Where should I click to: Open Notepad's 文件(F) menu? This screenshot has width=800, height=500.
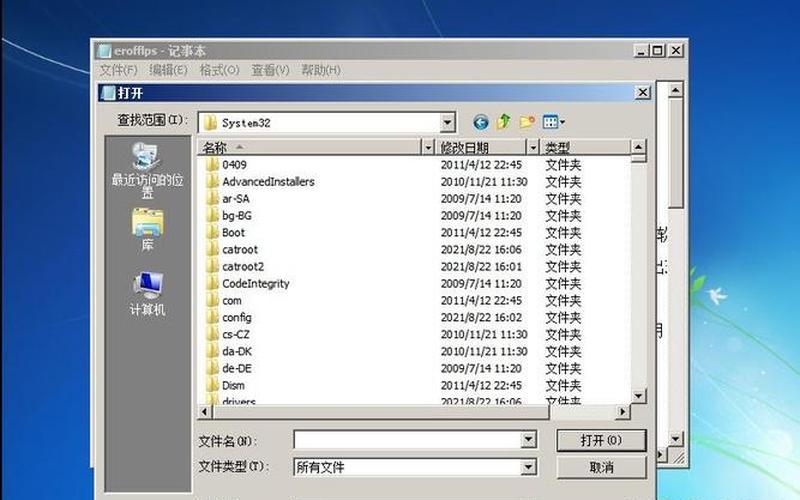118,70
